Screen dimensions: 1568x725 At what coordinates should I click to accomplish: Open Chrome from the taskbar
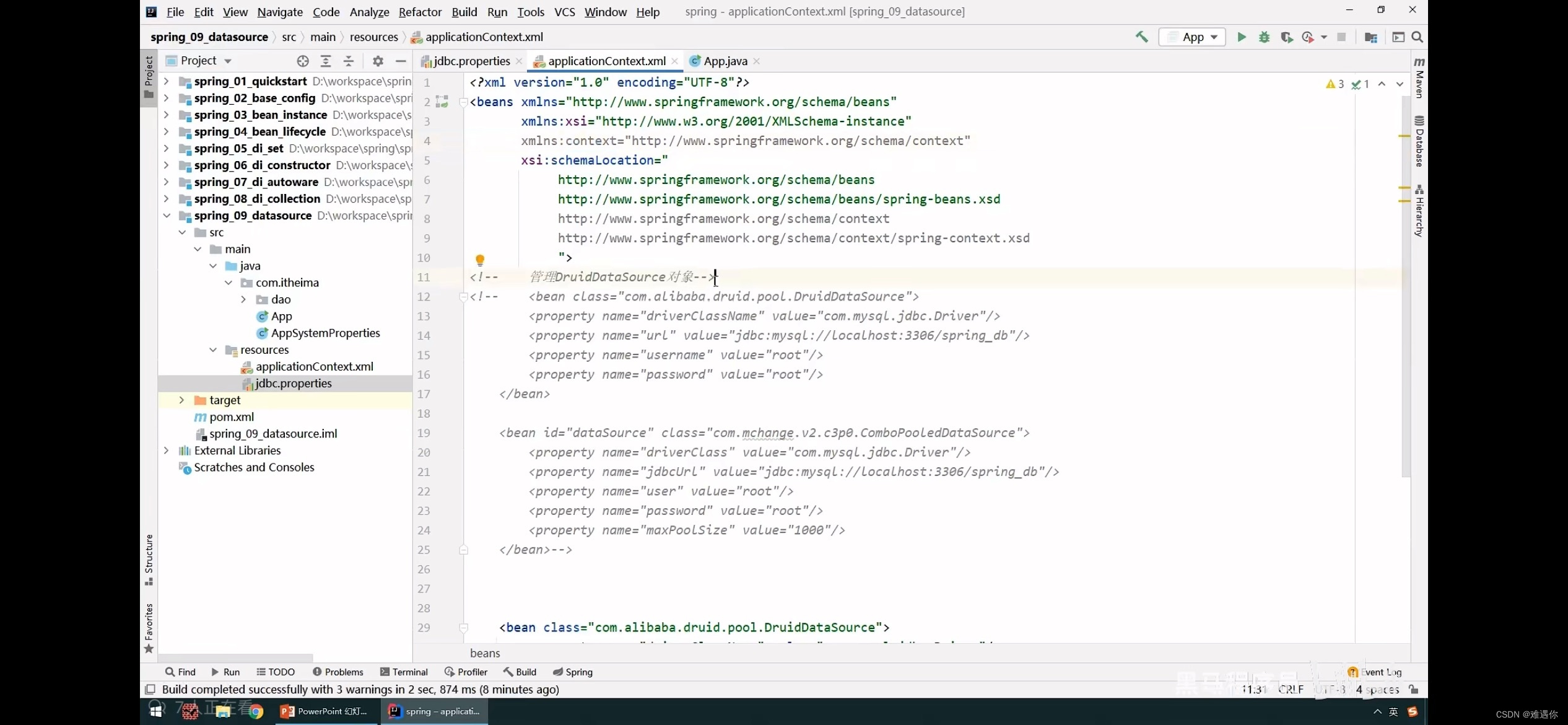(256, 711)
